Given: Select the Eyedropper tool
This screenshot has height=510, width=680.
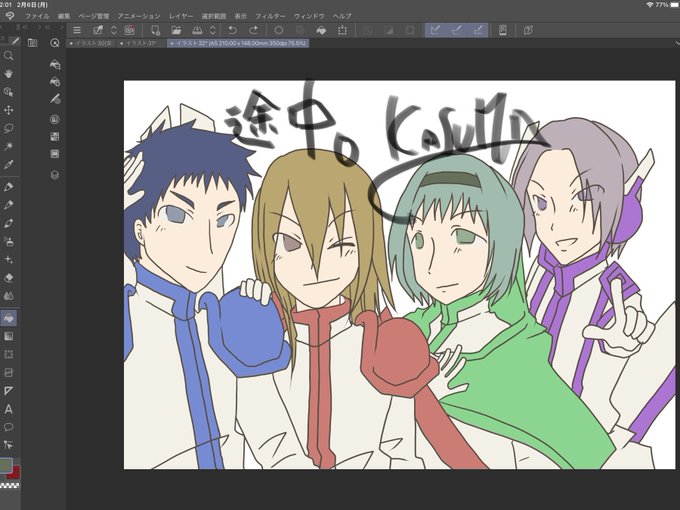Looking at the screenshot, I should 8,164.
